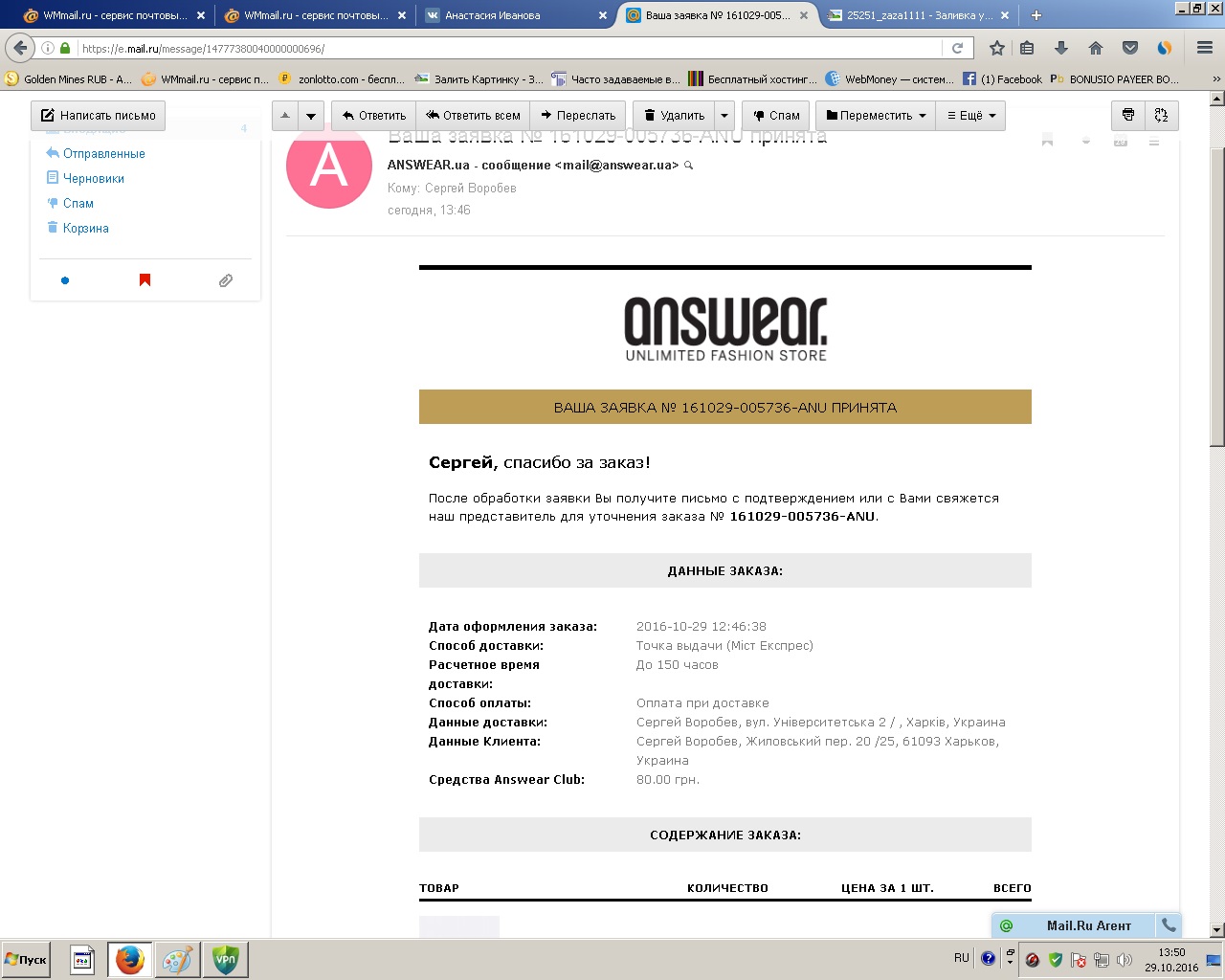Expand the Ещё more-actions dropdown
This screenshot has width=1225, height=980.
(970, 116)
